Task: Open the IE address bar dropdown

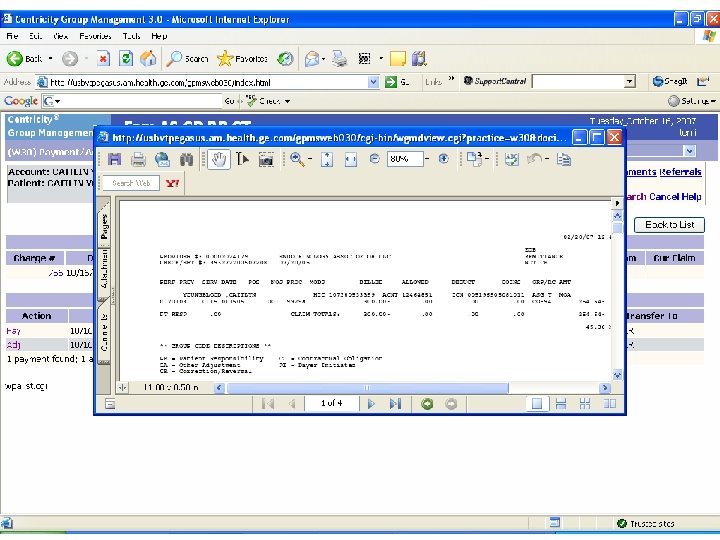Action: tap(374, 82)
